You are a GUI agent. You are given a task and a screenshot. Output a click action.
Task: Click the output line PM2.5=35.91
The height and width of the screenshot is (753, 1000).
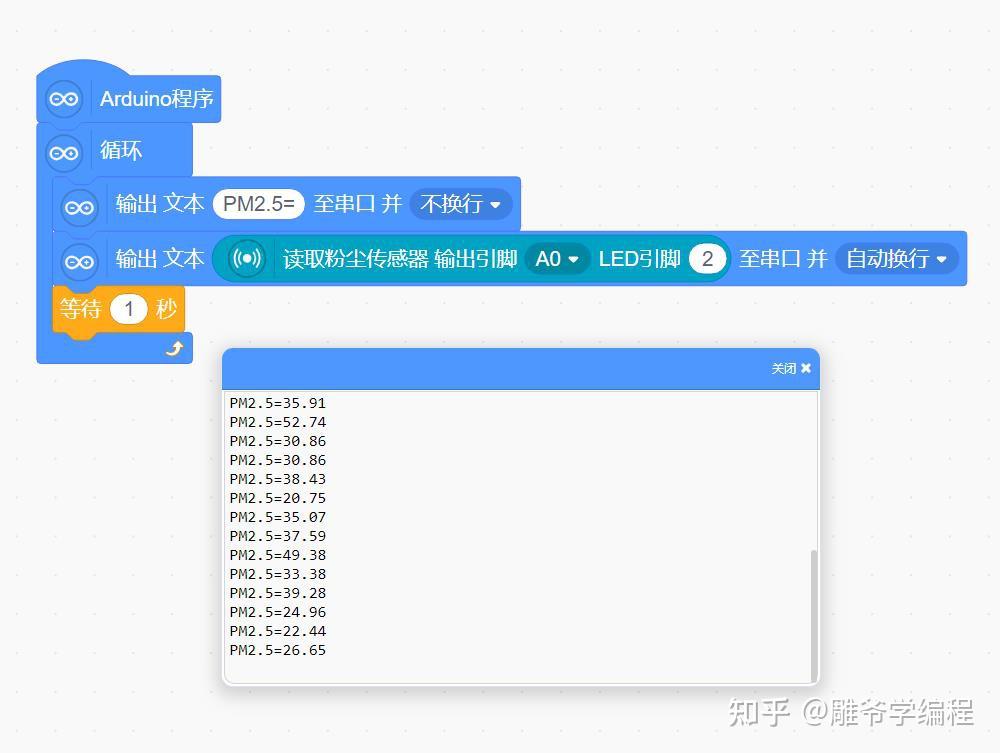(278, 402)
